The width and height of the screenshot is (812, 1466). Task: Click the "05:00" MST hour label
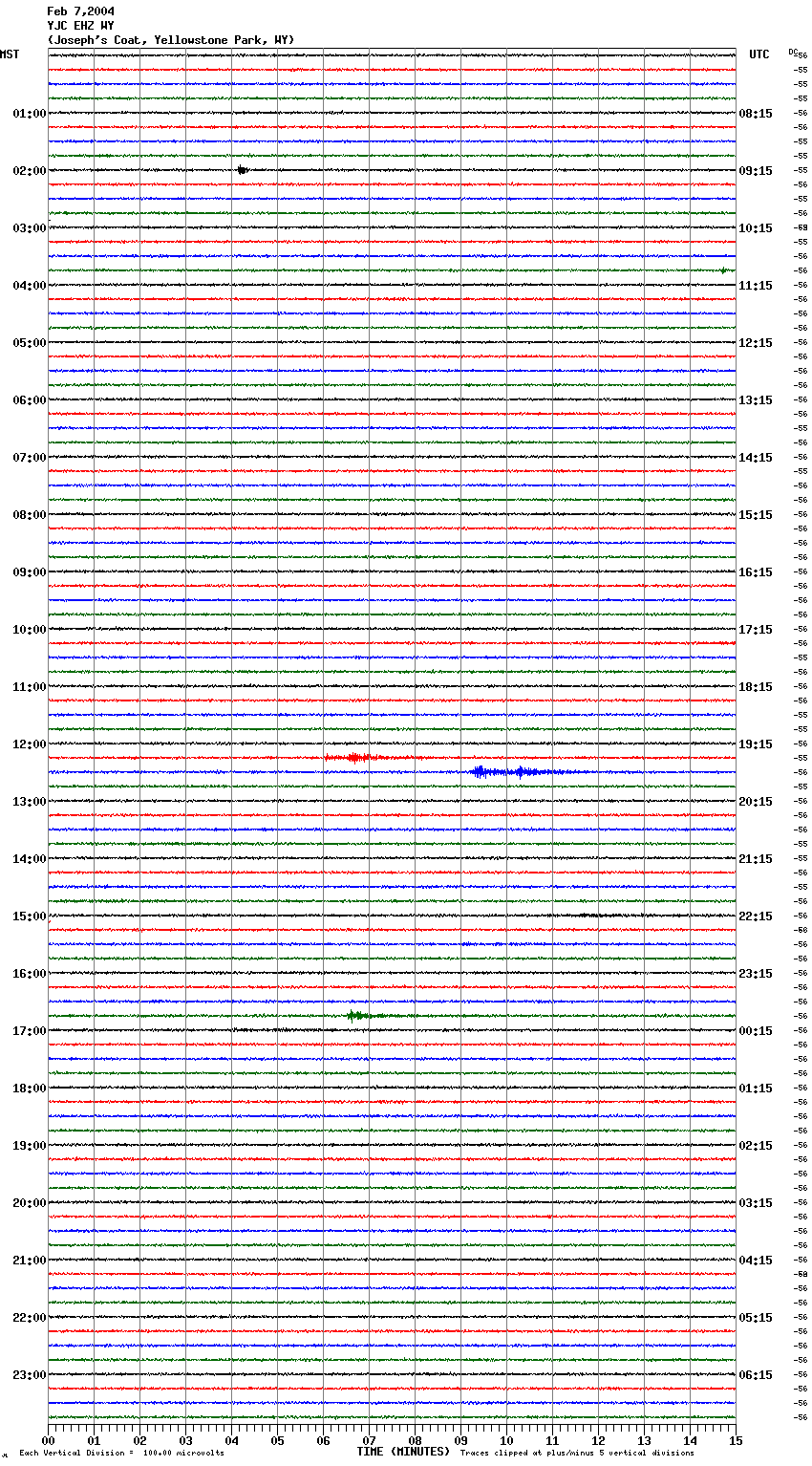point(30,343)
